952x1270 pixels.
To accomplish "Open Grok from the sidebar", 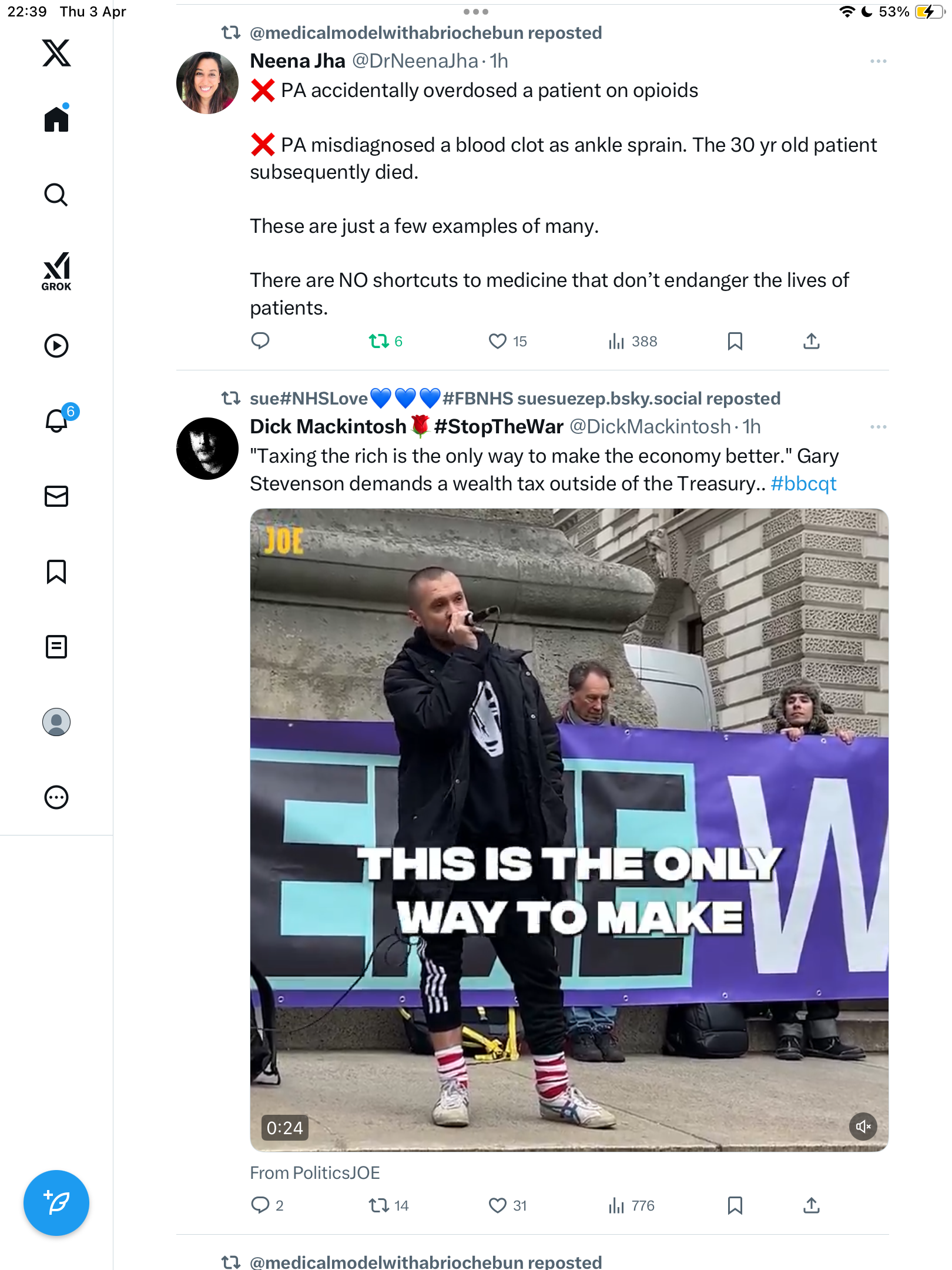I will [56, 271].
